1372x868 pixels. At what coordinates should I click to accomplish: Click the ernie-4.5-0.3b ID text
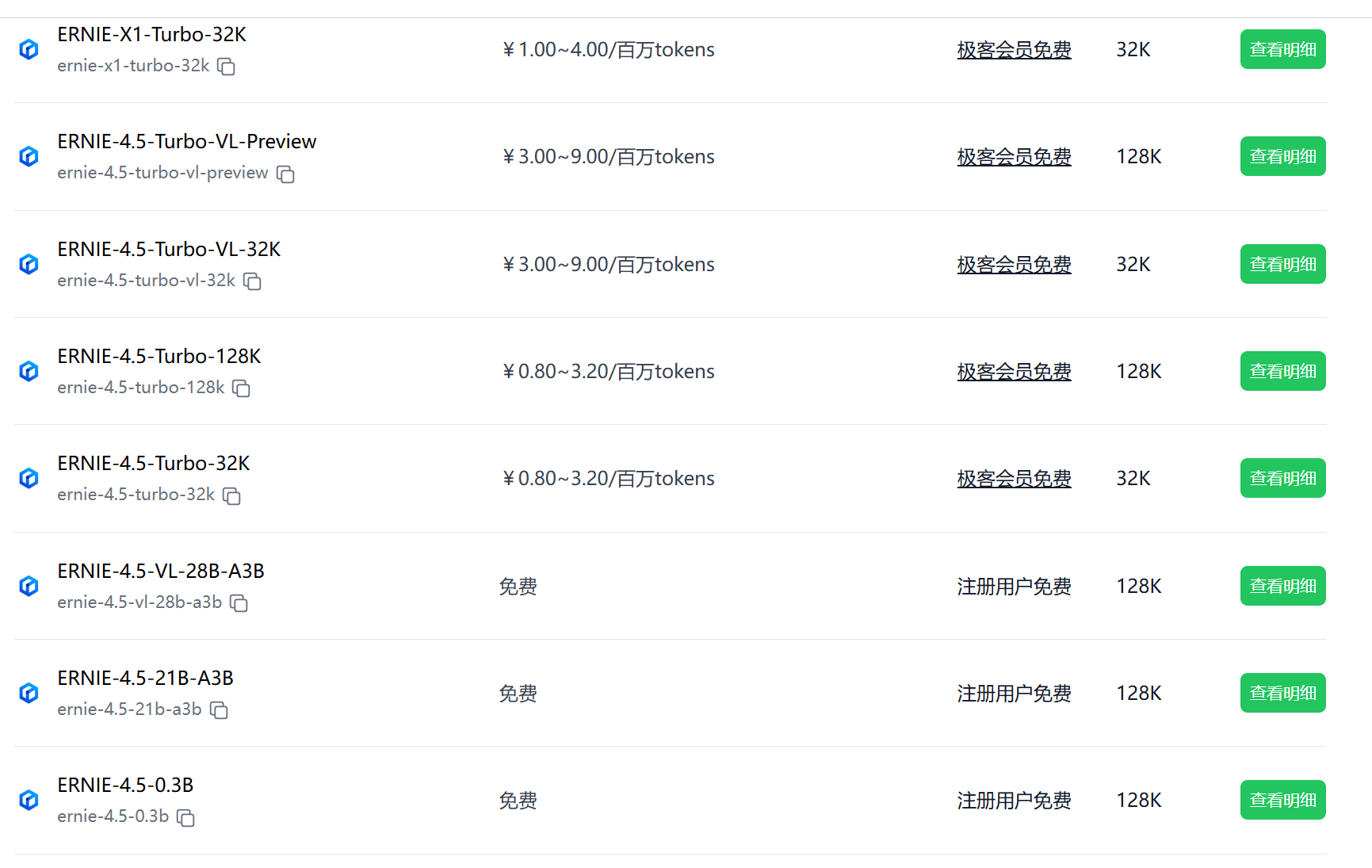[x=113, y=816]
